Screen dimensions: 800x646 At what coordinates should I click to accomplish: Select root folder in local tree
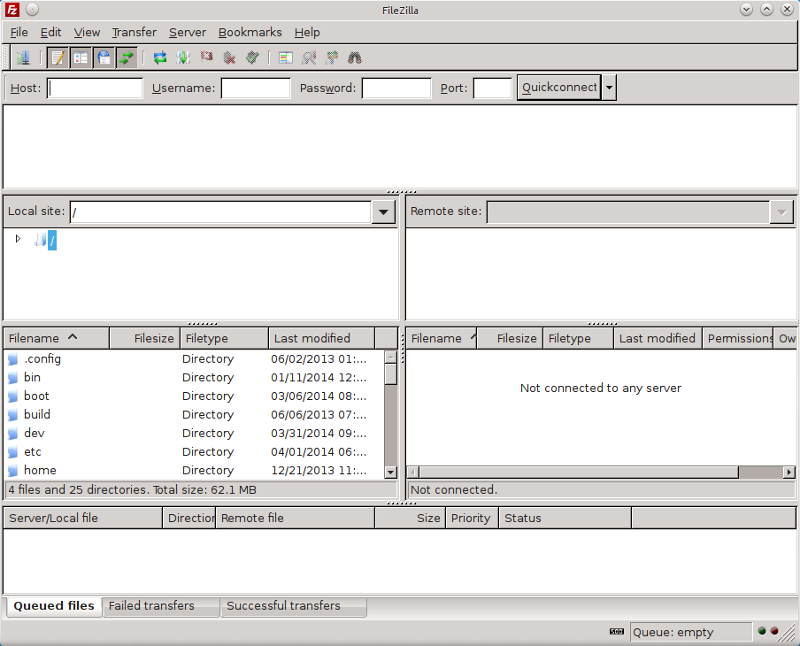coord(52,240)
